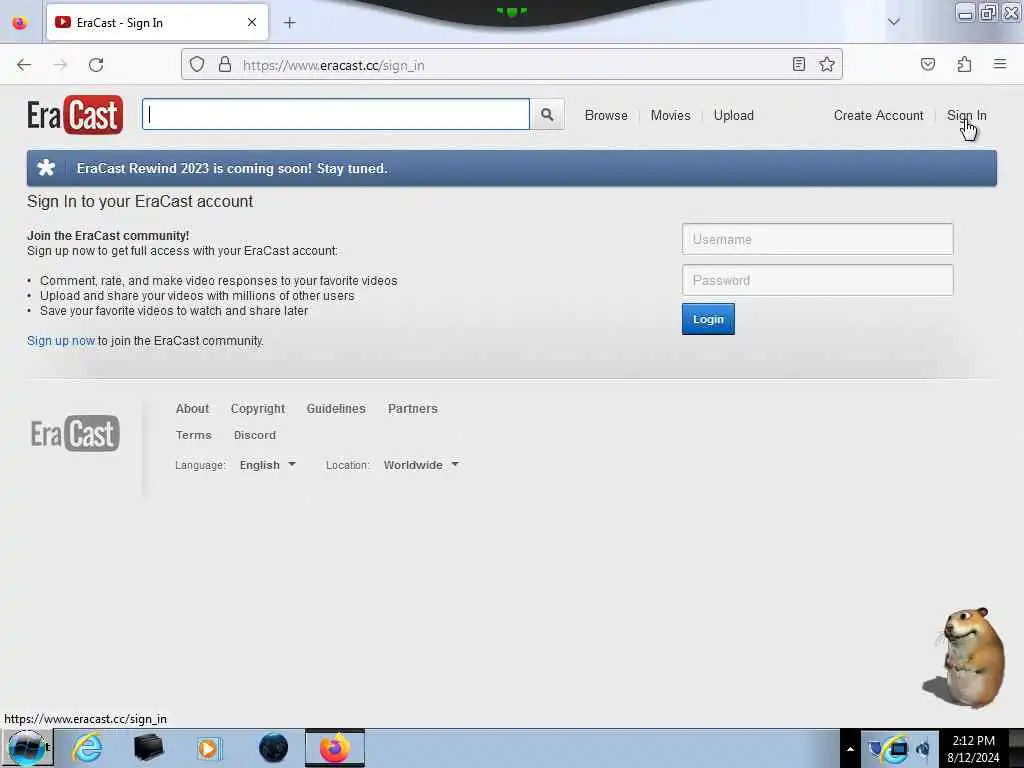Click the address bar URL text
The image size is (1024, 768).
[334, 65]
